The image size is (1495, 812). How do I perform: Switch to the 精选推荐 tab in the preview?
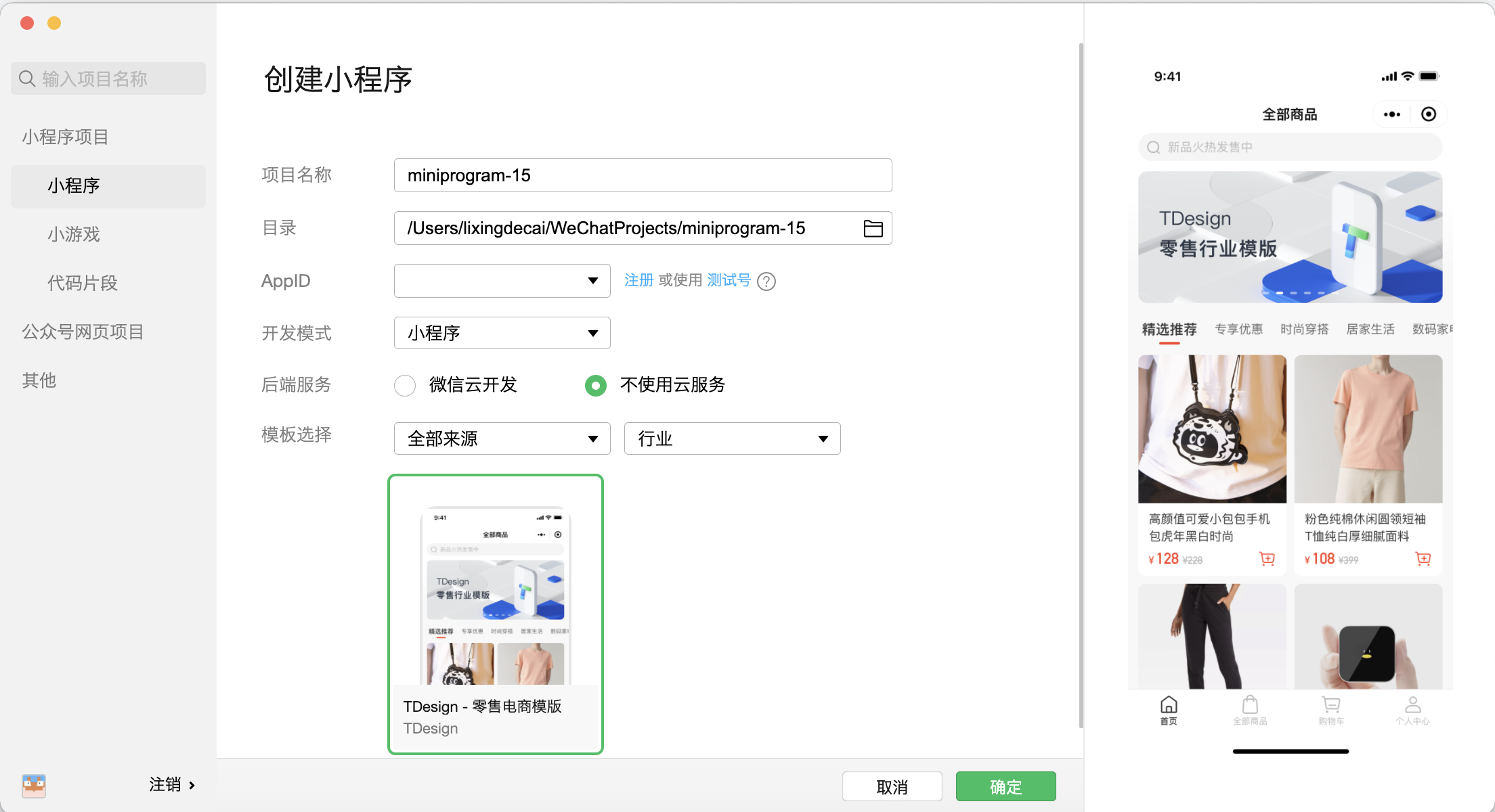(x=1169, y=330)
